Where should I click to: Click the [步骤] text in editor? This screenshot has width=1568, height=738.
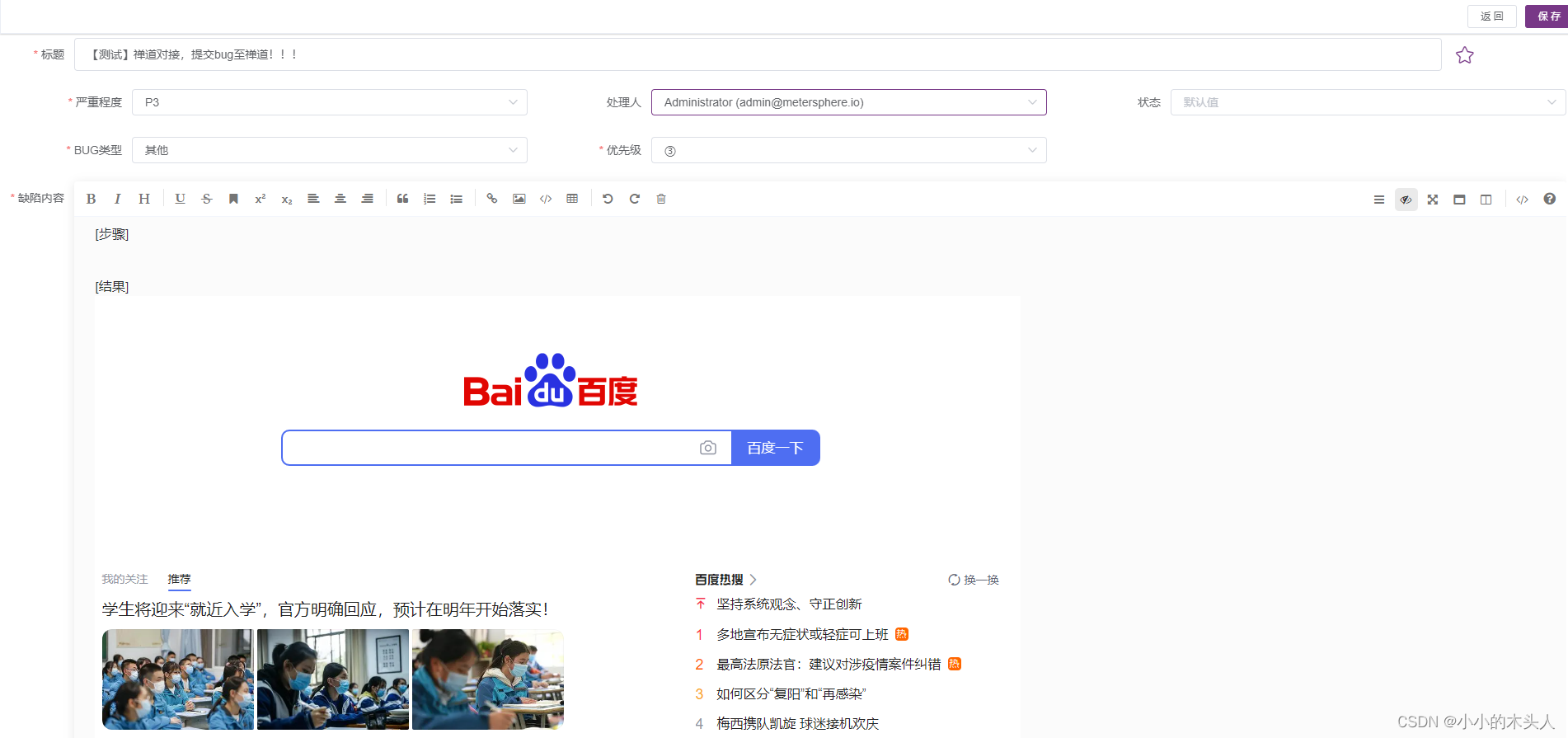tap(112, 234)
